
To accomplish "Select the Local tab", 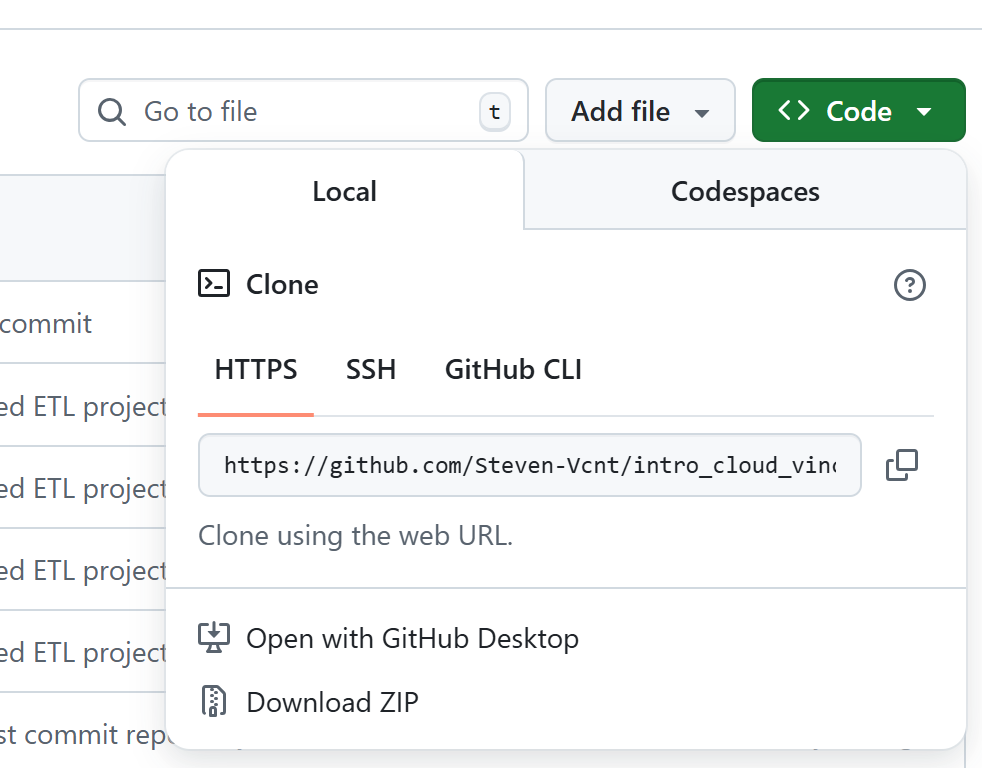I will [344, 192].
